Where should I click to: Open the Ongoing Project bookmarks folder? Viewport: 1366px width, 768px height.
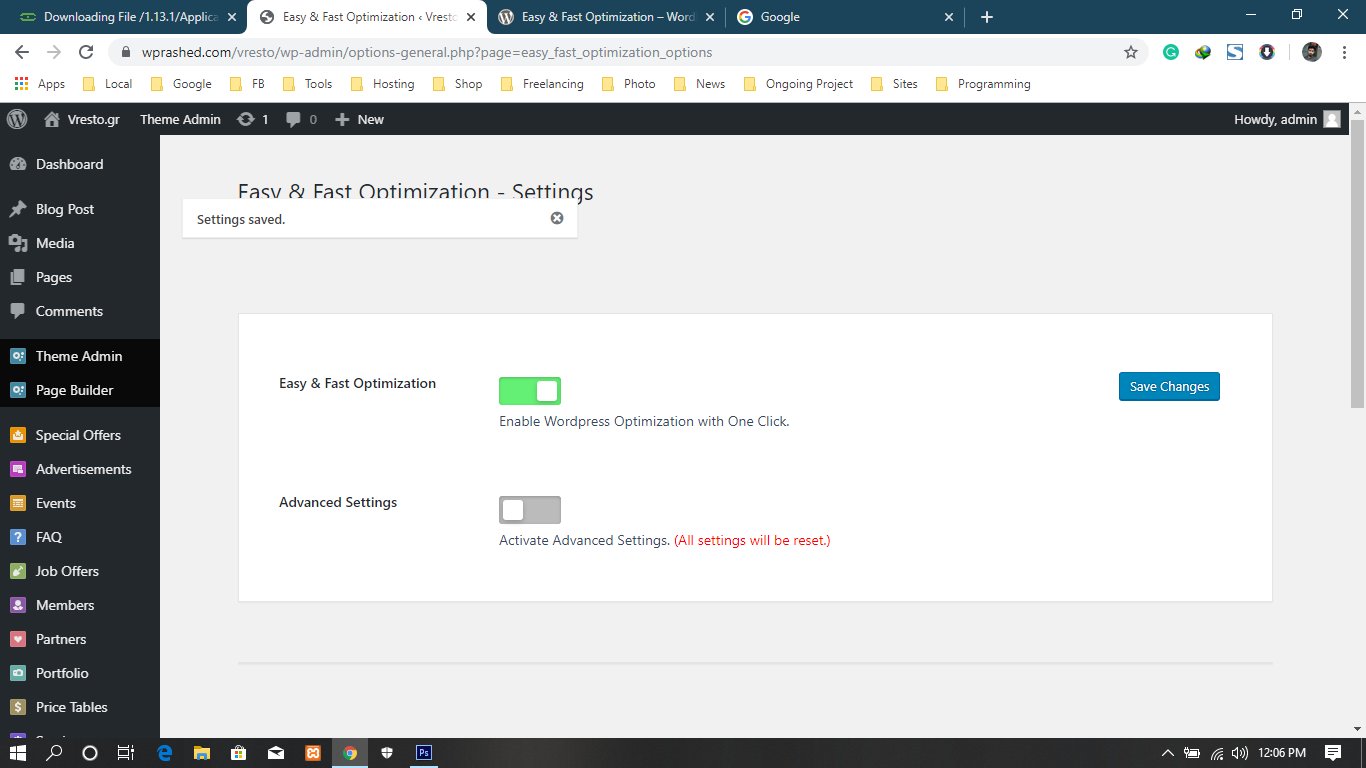[x=798, y=84]
